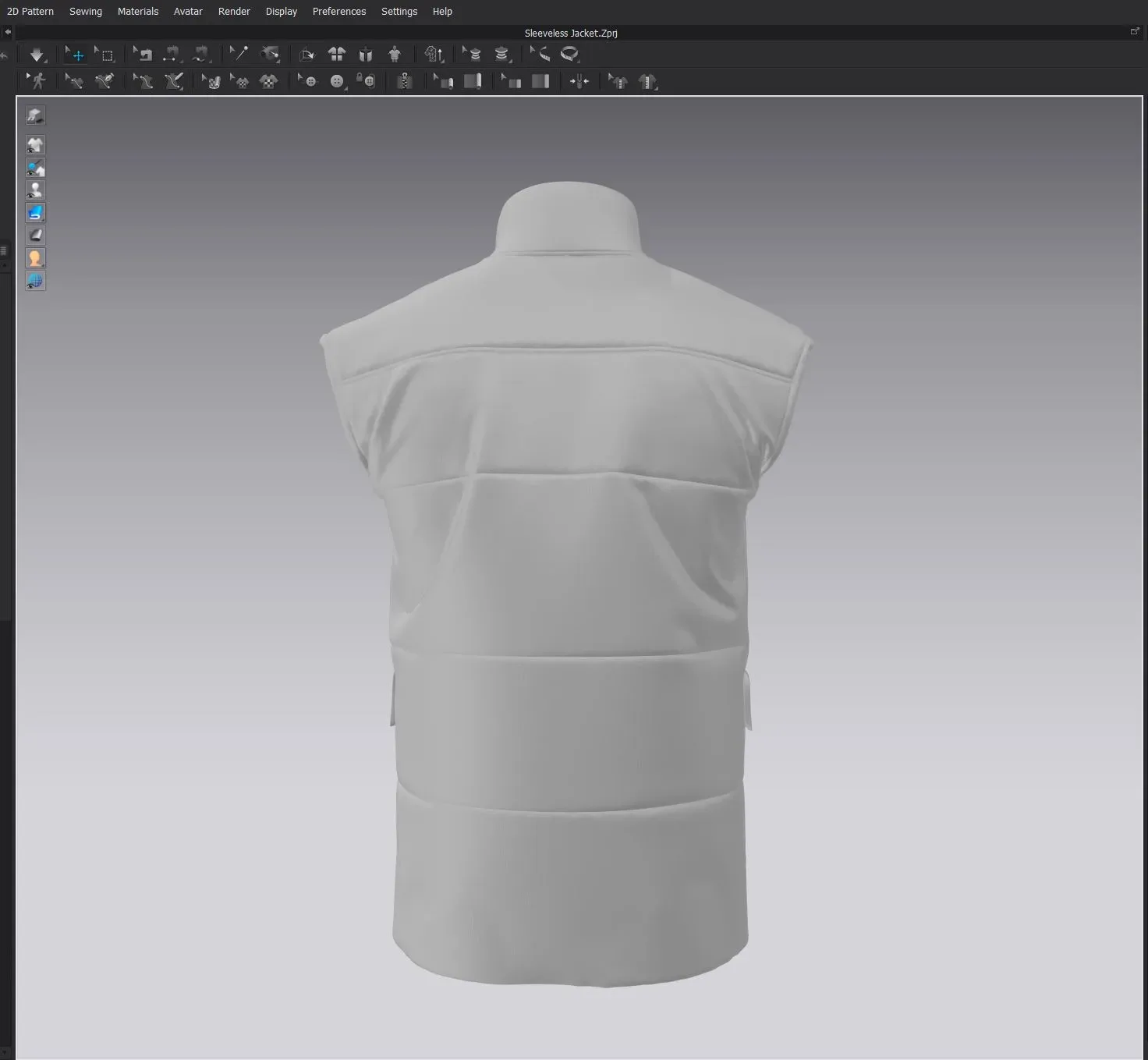The image size is (1148, 1060).
Task: Select Fasten Button lock tool
Action: pos(366,81)
